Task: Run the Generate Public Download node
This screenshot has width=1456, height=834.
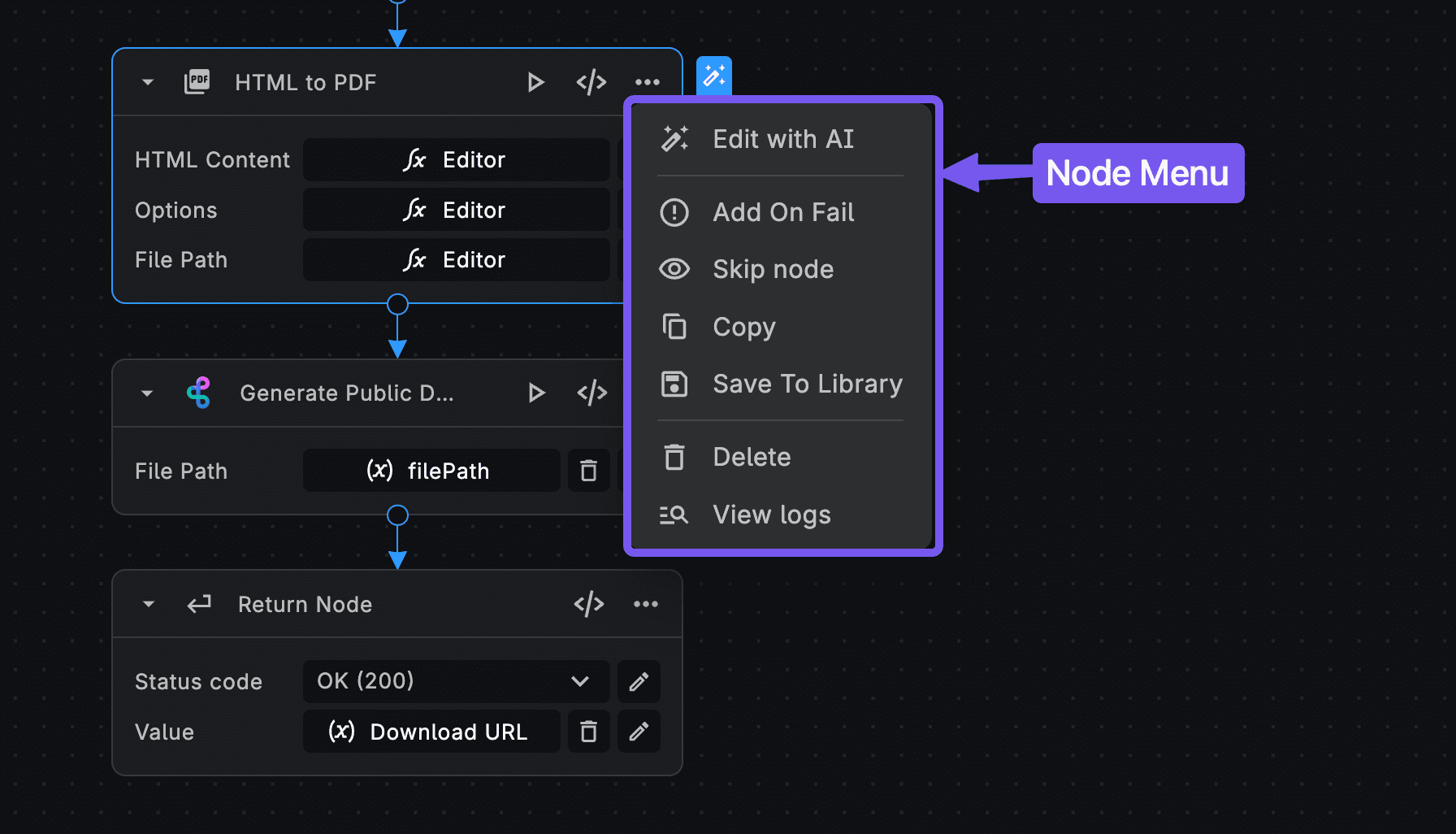Action: point(535,393)
